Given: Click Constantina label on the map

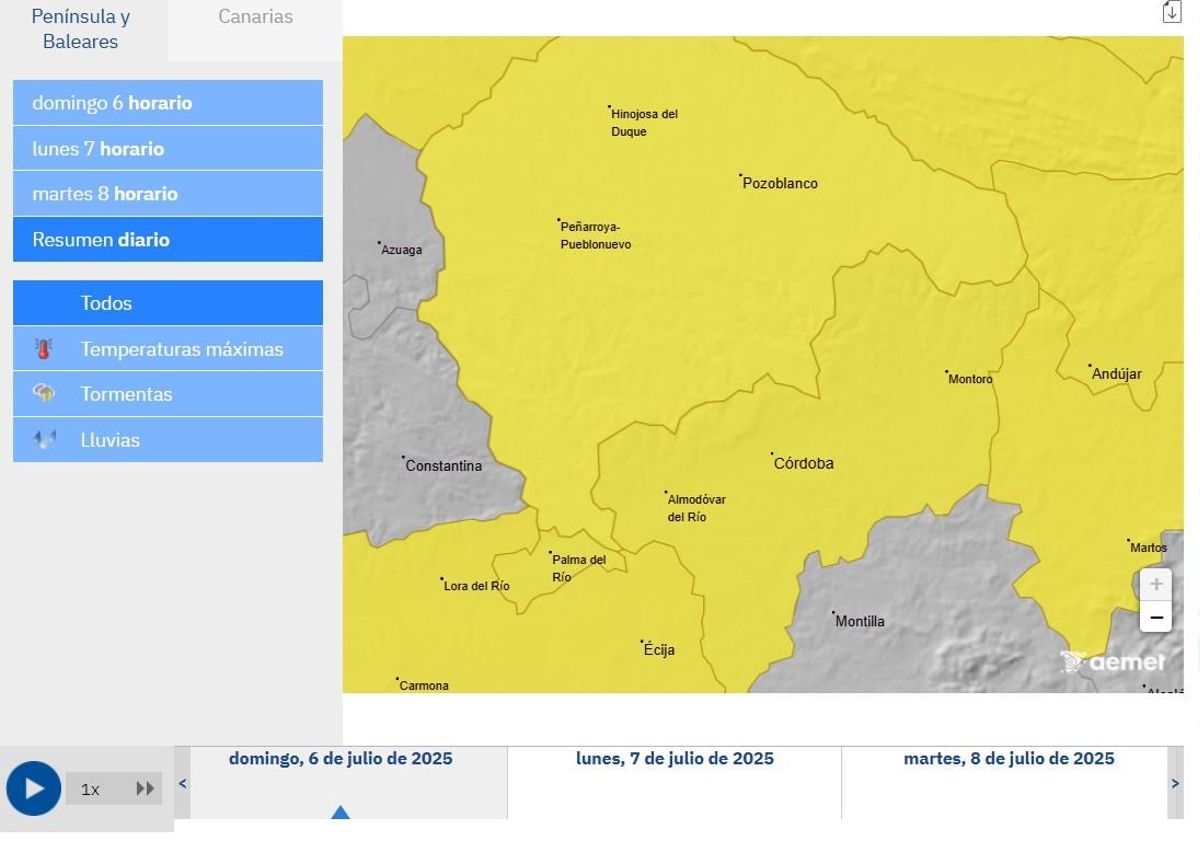Looking at the screenshot, I should click(443, 466).
